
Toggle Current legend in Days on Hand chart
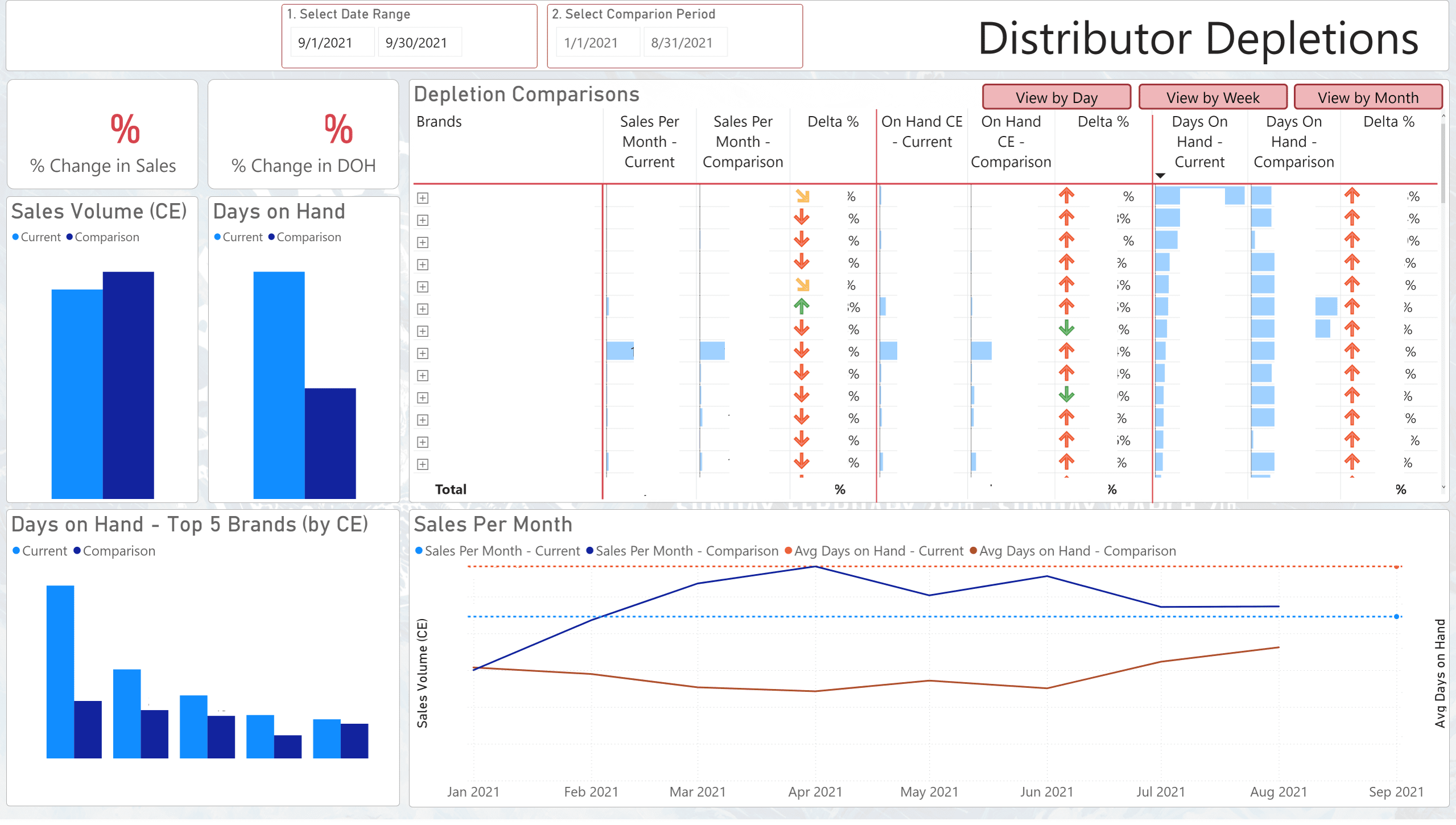pos(238,237)
